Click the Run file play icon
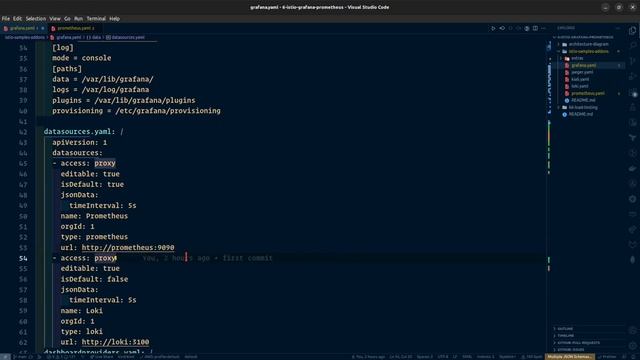 [493, 28]
